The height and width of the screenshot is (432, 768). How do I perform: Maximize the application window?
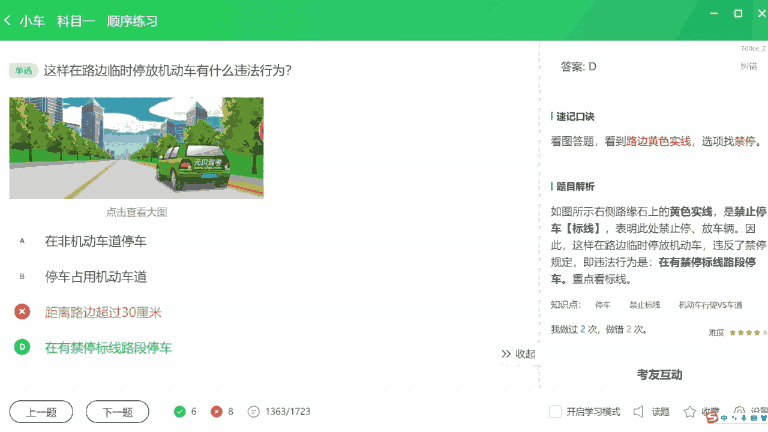[x=738, y=13]
